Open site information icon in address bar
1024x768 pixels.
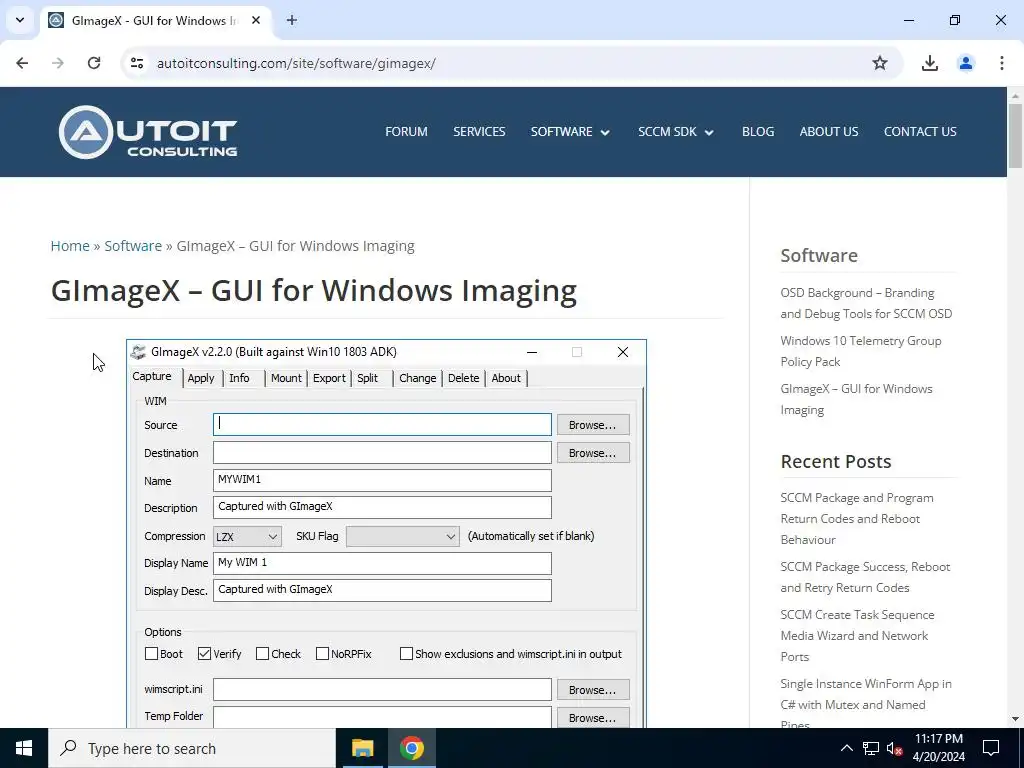tap(136, 63)
